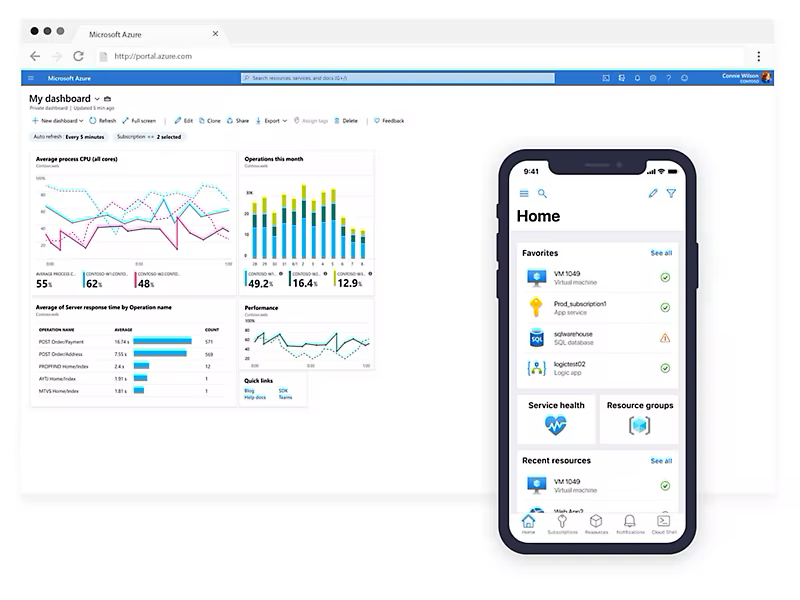Click the 49.2% legend value

click(261, 283)
